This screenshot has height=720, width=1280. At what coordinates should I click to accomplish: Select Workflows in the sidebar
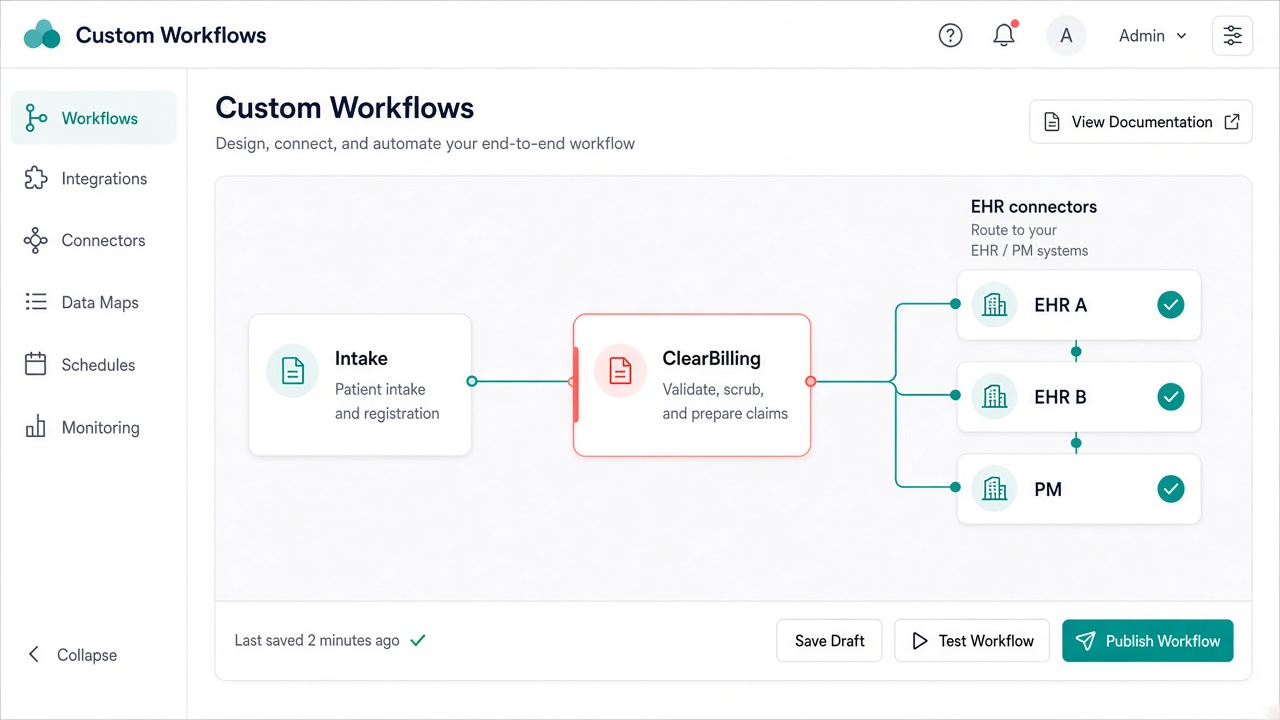[94, 118]
